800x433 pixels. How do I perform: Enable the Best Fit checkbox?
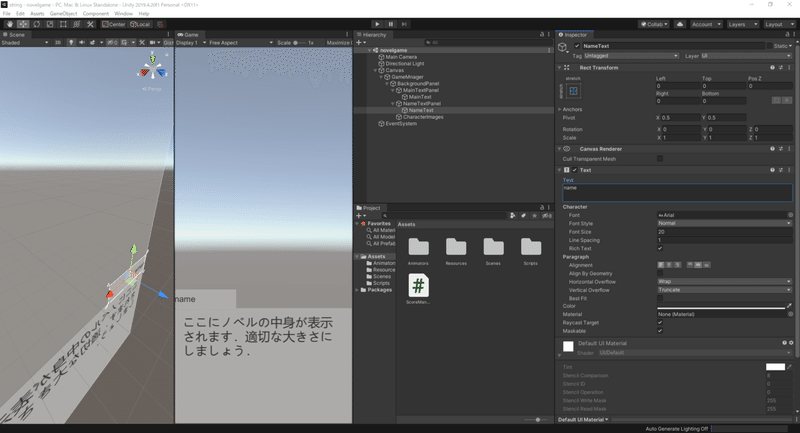pyautogui.click(x=660, y=298)
